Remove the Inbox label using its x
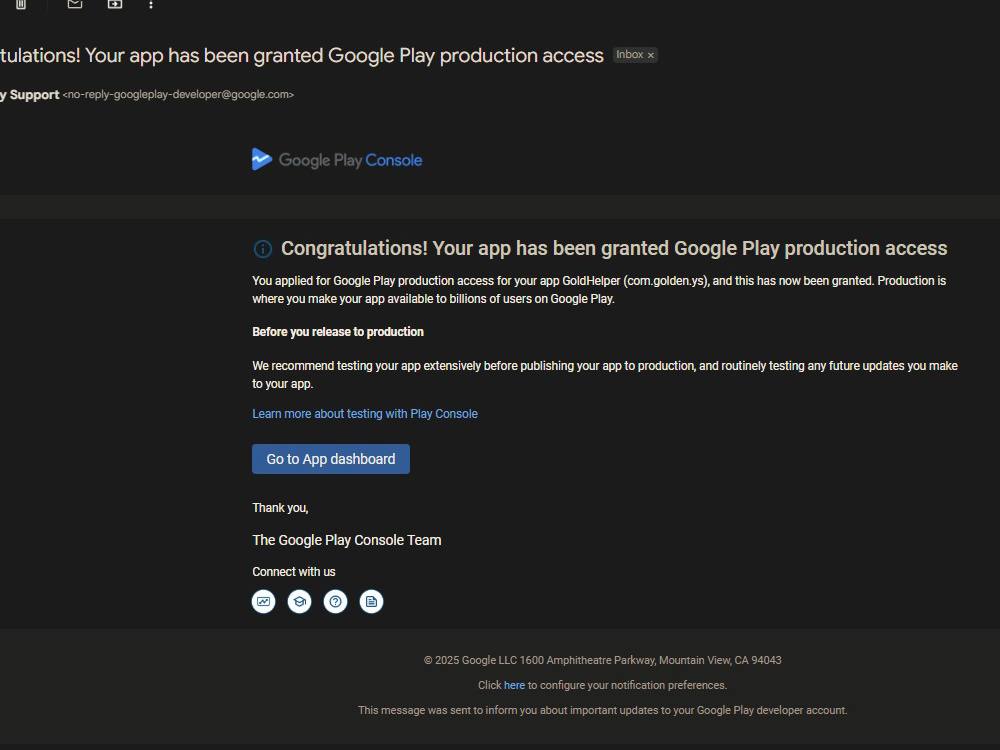1000x750 pixels. (651, 55)
